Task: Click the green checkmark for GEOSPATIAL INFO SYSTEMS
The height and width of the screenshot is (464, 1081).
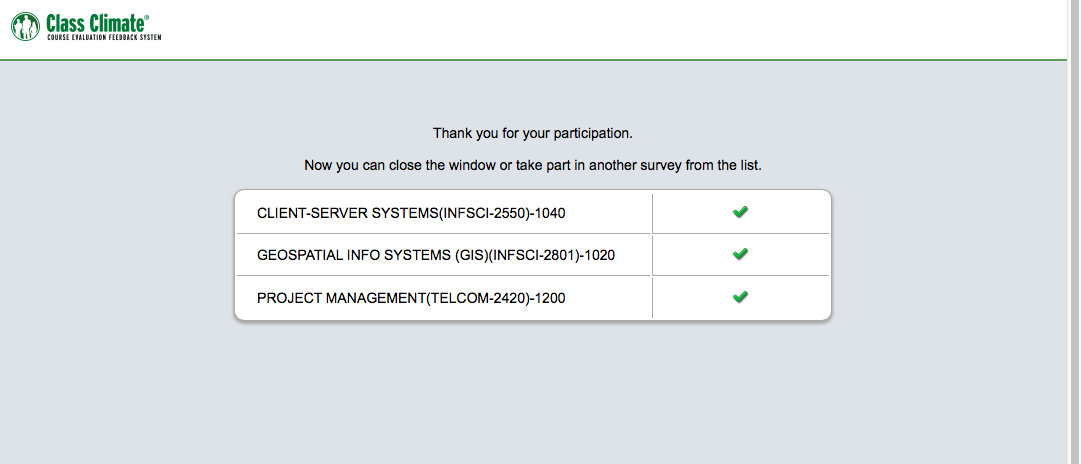Action: (x=740, y=254)
